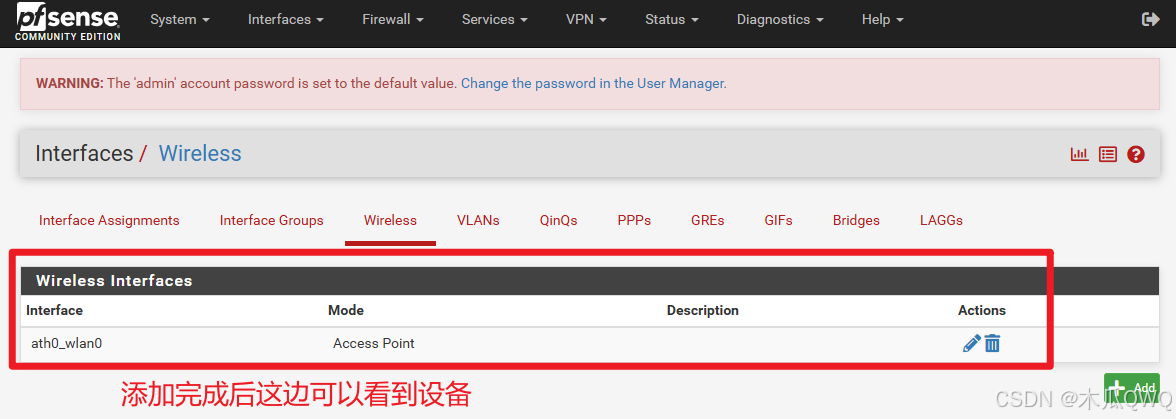This screenshot has height=419, width=1176.
Task: Open the Bridges tab
Action: [x=856, y=220]
